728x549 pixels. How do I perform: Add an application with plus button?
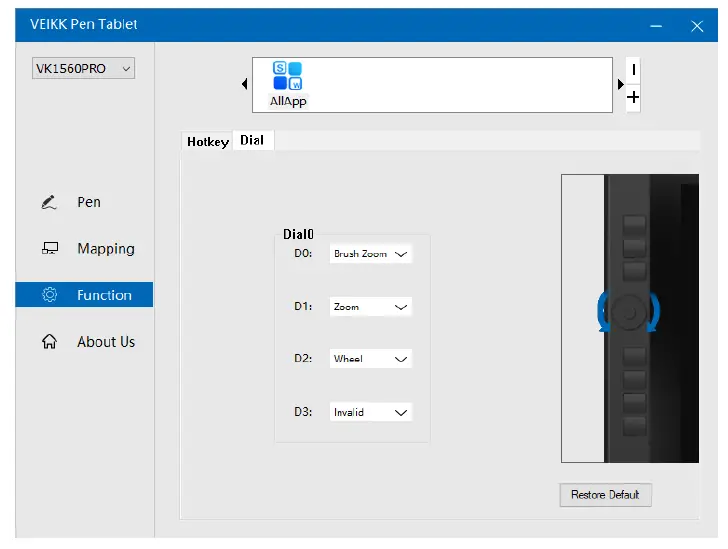pyautogui.click(x=633, y=98)
